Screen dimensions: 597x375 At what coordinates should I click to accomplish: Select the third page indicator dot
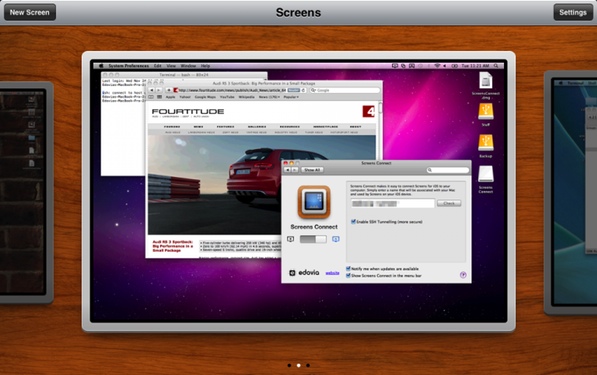[308, 365]
